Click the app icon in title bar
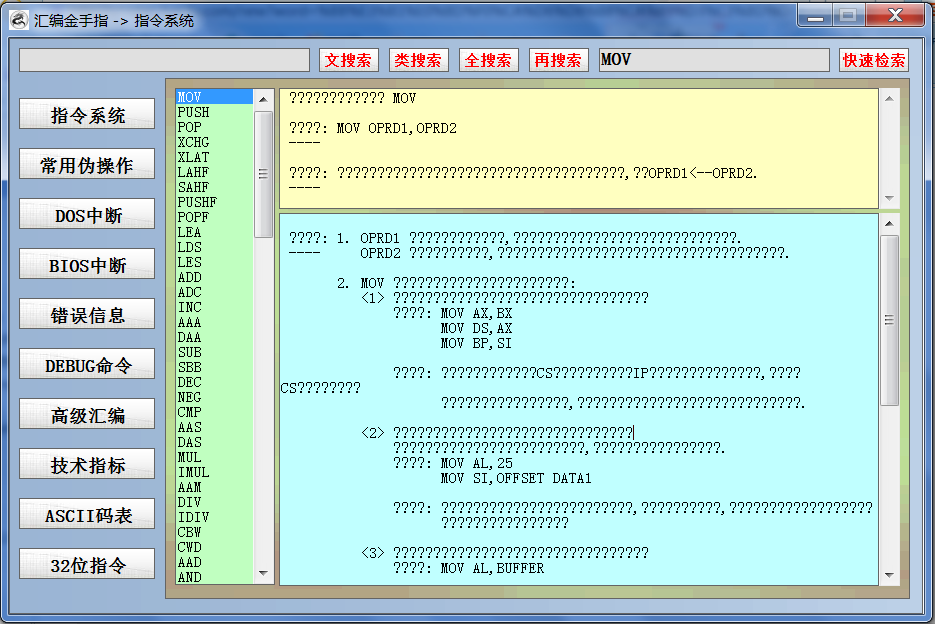The image size is (935, 624). coord(18,20)
